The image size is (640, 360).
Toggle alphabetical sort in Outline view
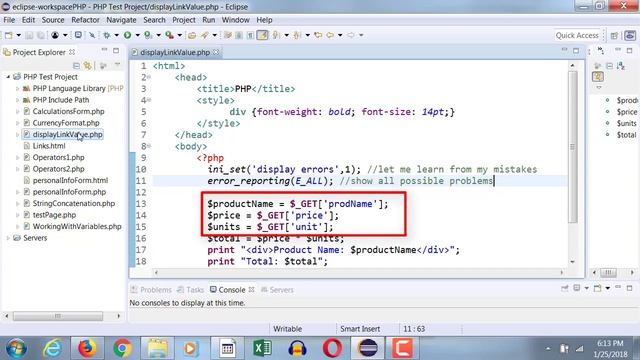point(621,65)
